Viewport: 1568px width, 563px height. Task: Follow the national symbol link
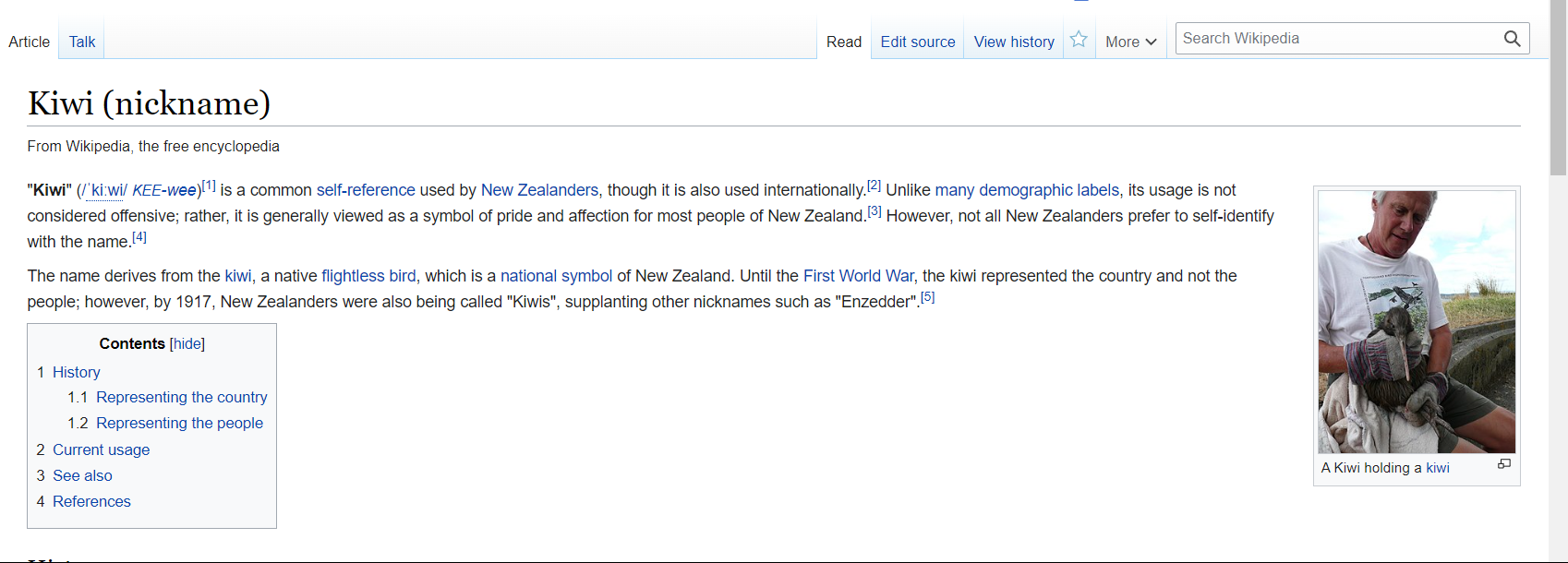[x=556, y=276]
